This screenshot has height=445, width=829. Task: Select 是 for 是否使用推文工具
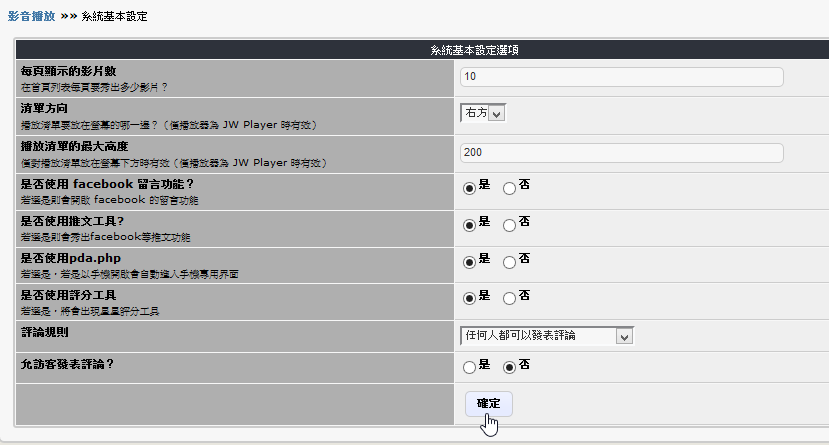click(x=469, y=225)
